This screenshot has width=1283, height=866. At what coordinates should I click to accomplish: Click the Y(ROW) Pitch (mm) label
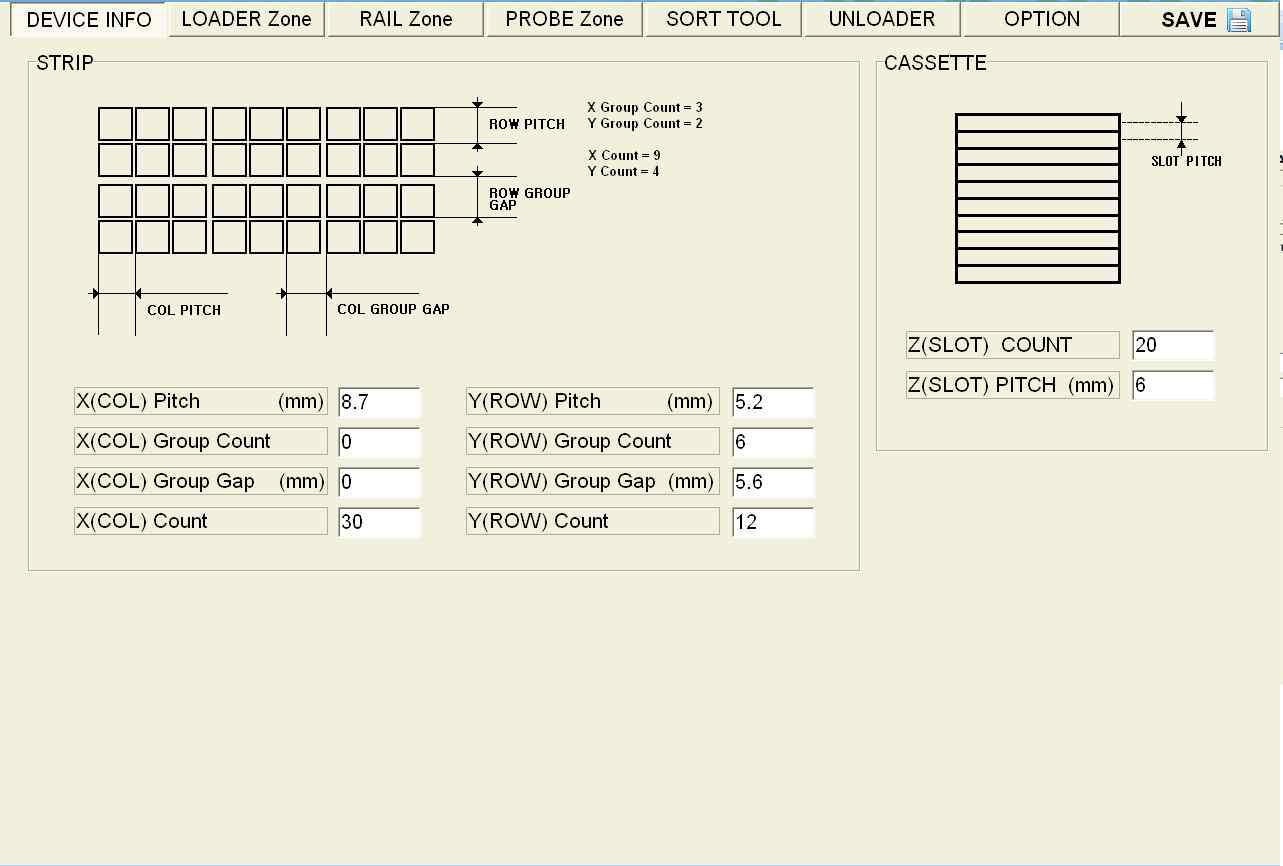tap(592, 401)
